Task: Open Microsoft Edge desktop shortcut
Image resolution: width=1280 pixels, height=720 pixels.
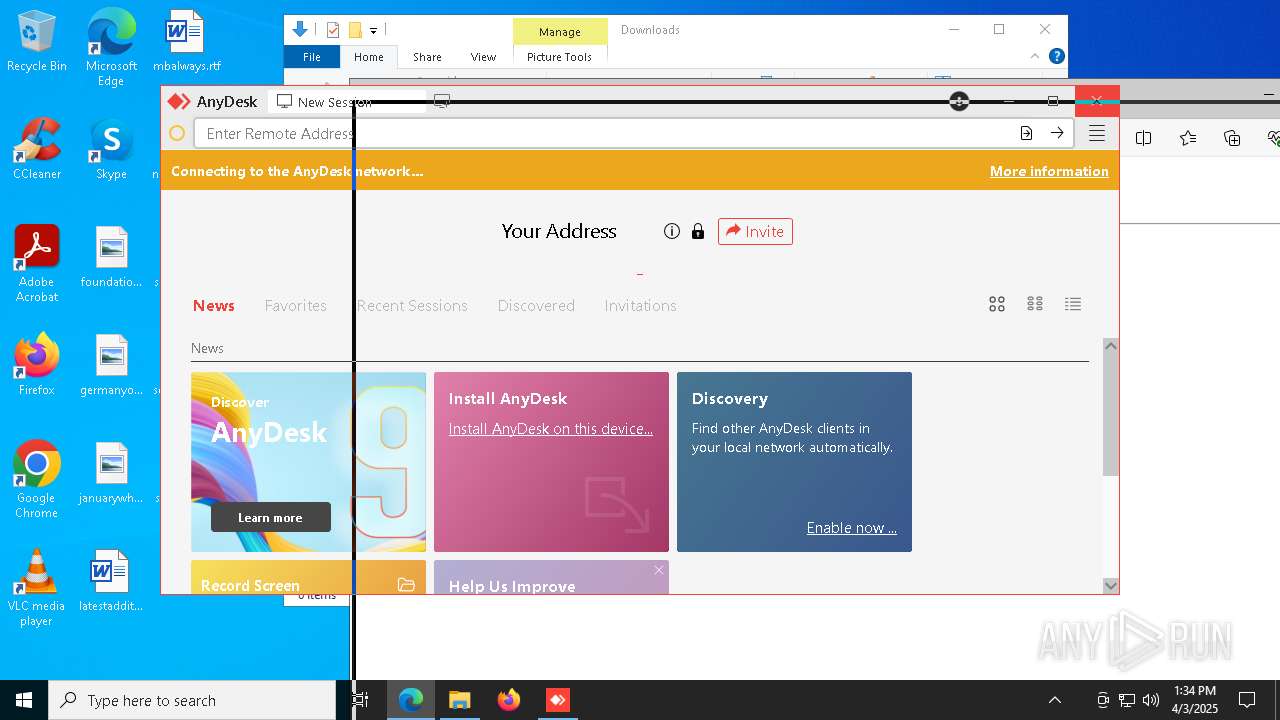Action: (x=111, y=48)
